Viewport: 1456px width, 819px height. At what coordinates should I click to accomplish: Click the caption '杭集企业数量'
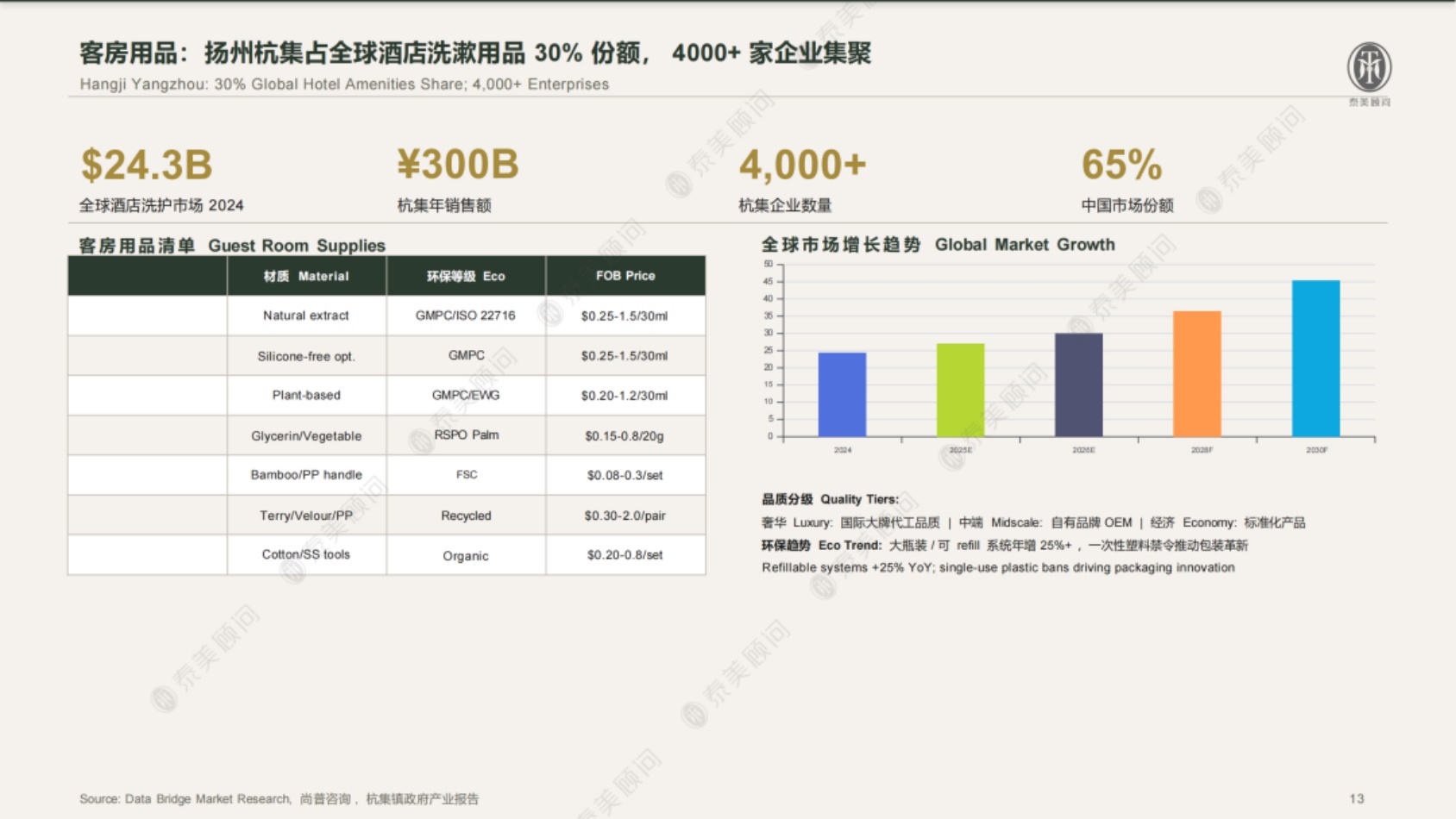(x=785, y=205)
